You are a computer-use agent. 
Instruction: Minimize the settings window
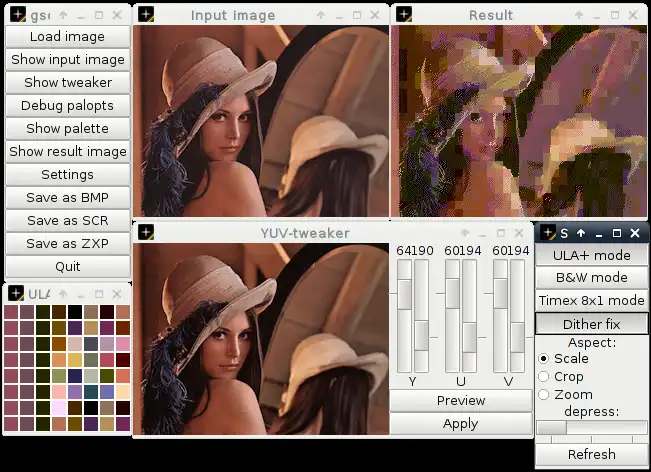[599, 234]
